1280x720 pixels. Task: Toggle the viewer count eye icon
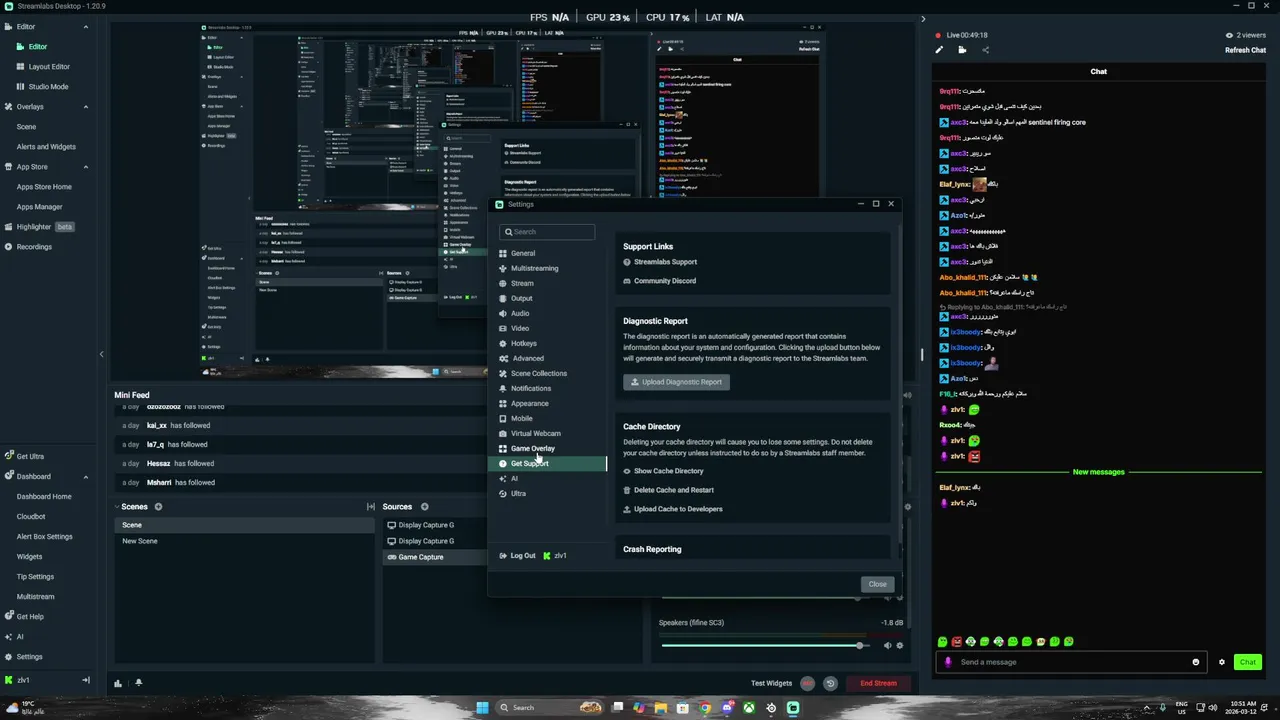(x=1229, y=35)
